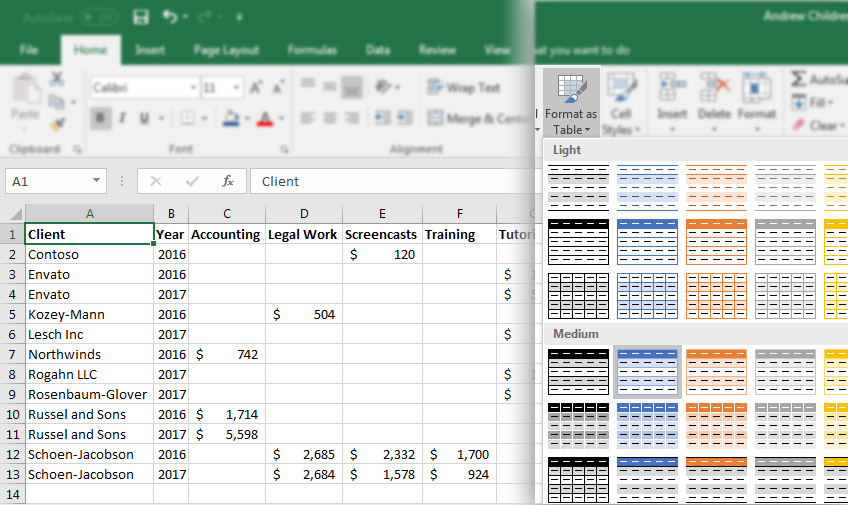
Task: Open Cell Styles gallery
Action: pos(621,103)
